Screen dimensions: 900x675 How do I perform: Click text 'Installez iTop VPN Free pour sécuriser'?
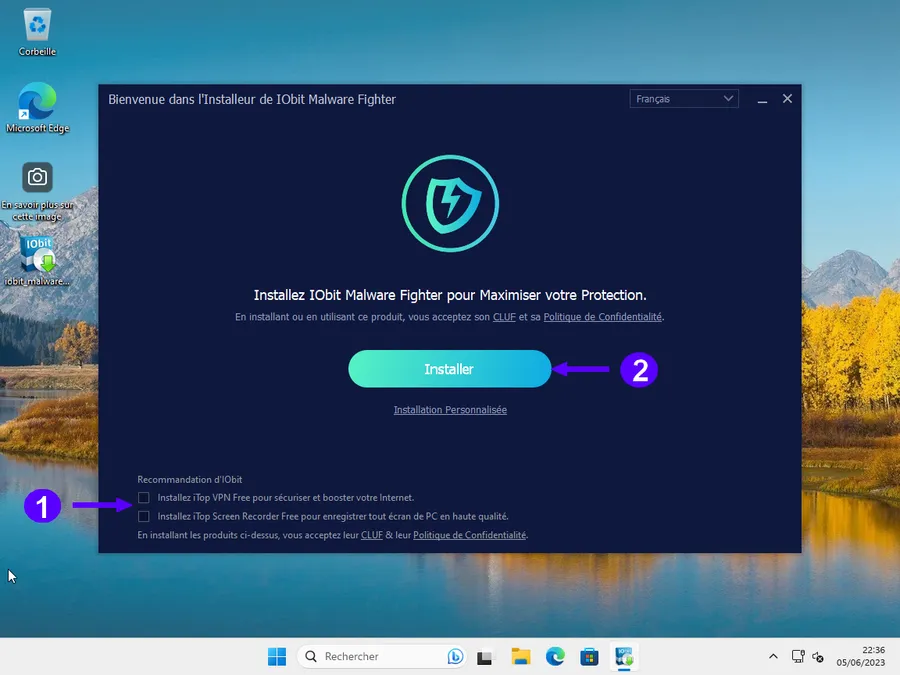(x=285, y=498)
